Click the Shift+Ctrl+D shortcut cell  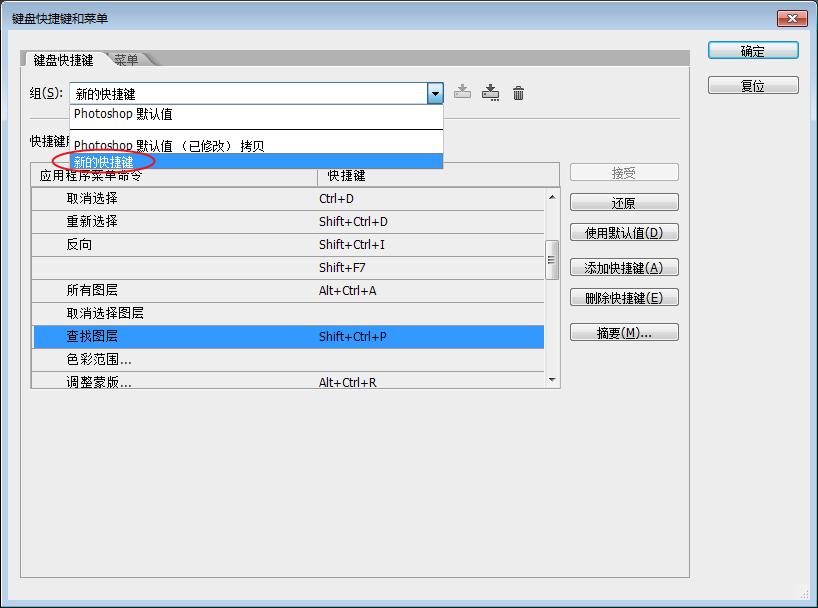(x=353, y=222)
